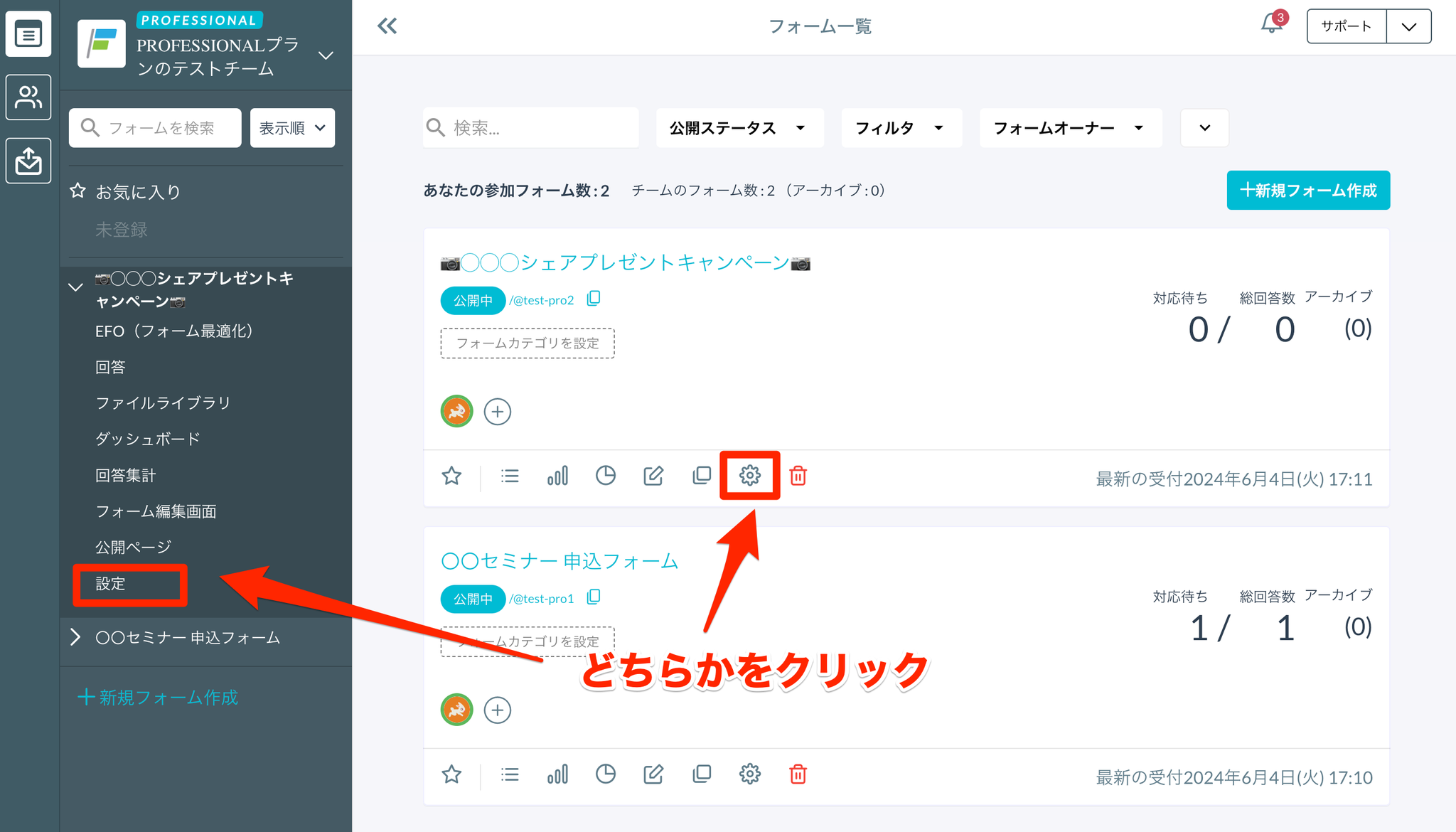Viewport: 1456px width, 832px height.
Task: Open 回答集計 in the sidebar menu
Action: click(x=126, y=475)
